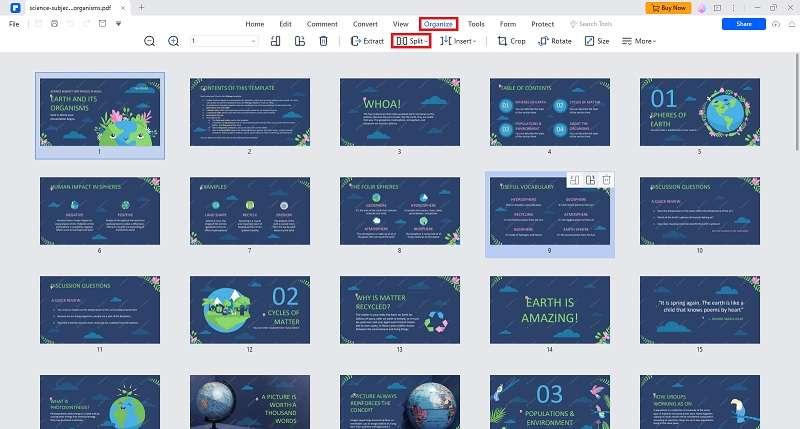The width and height of the screenshot is (800, 429).
Task: Select page 8 The Four Spheres thumbnail
Action: point(400,211)
